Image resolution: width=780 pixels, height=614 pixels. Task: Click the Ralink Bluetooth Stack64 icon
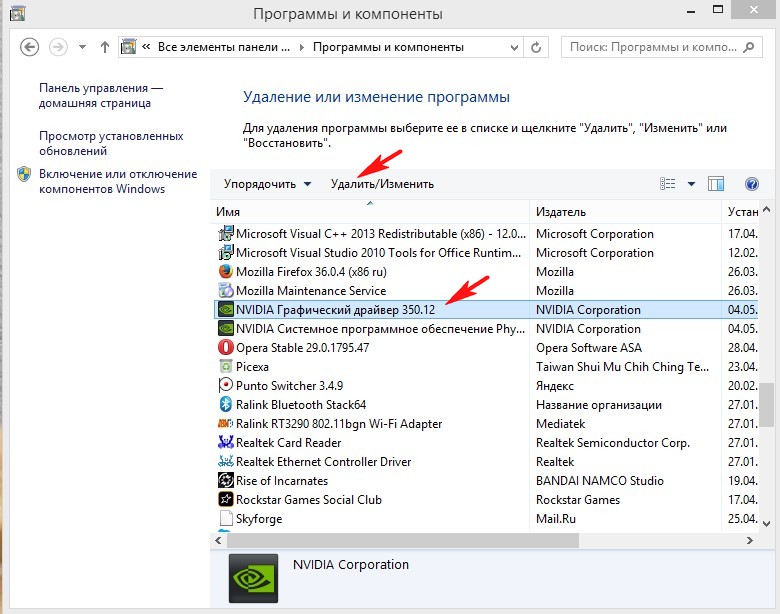(x=226, y=405)
